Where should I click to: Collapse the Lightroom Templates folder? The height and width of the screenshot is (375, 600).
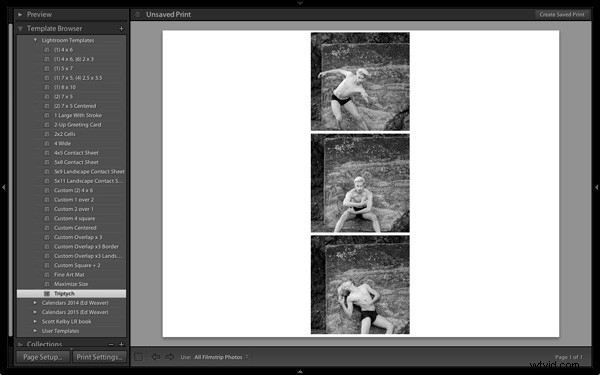pyautogui.click(x=35, y=40)
